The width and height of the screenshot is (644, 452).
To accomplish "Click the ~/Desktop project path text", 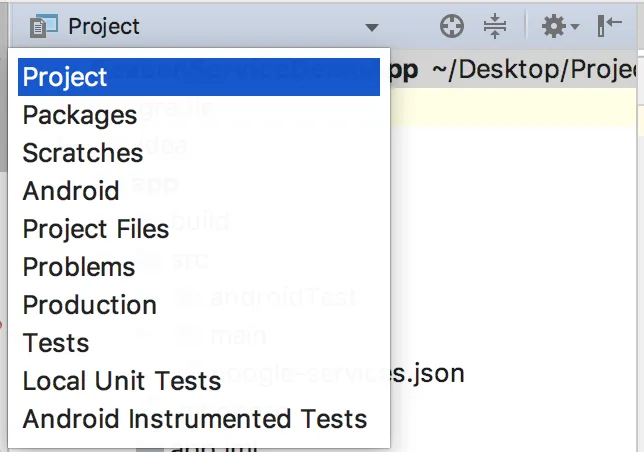I will (536, 70).
